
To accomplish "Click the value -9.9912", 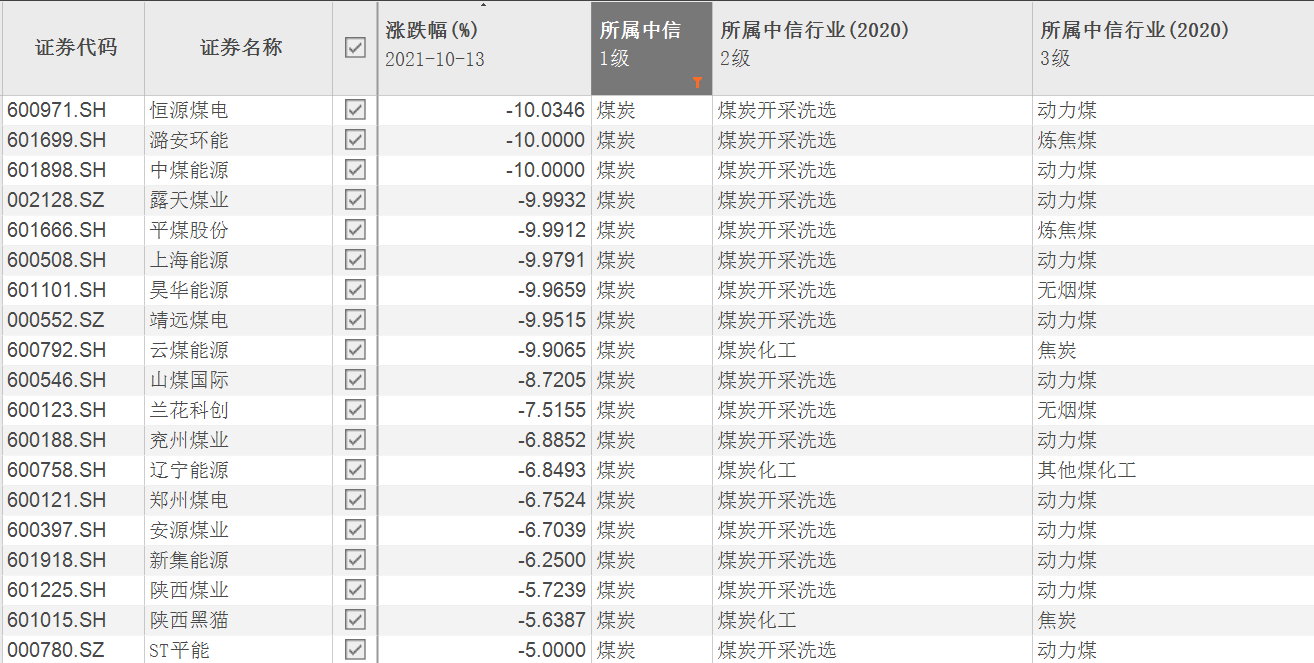I will click(x=551, y=230).
